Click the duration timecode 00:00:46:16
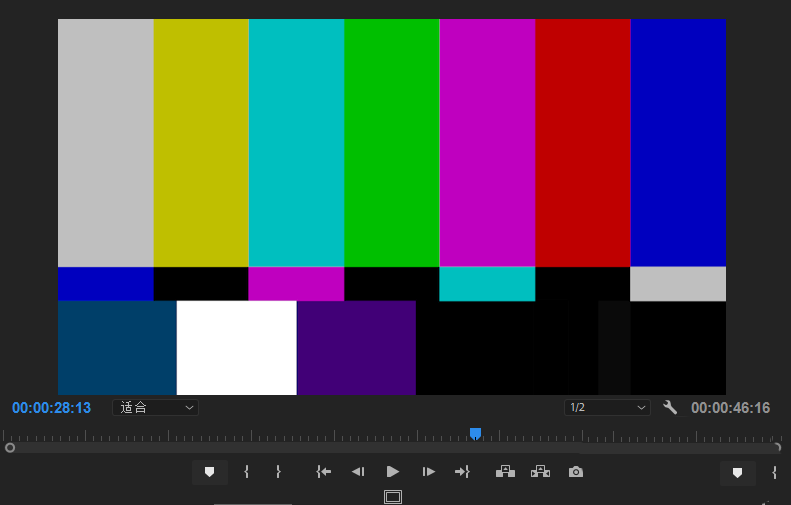Image resolution: width=791 pixels, height=505 pixels. point(730,408)
